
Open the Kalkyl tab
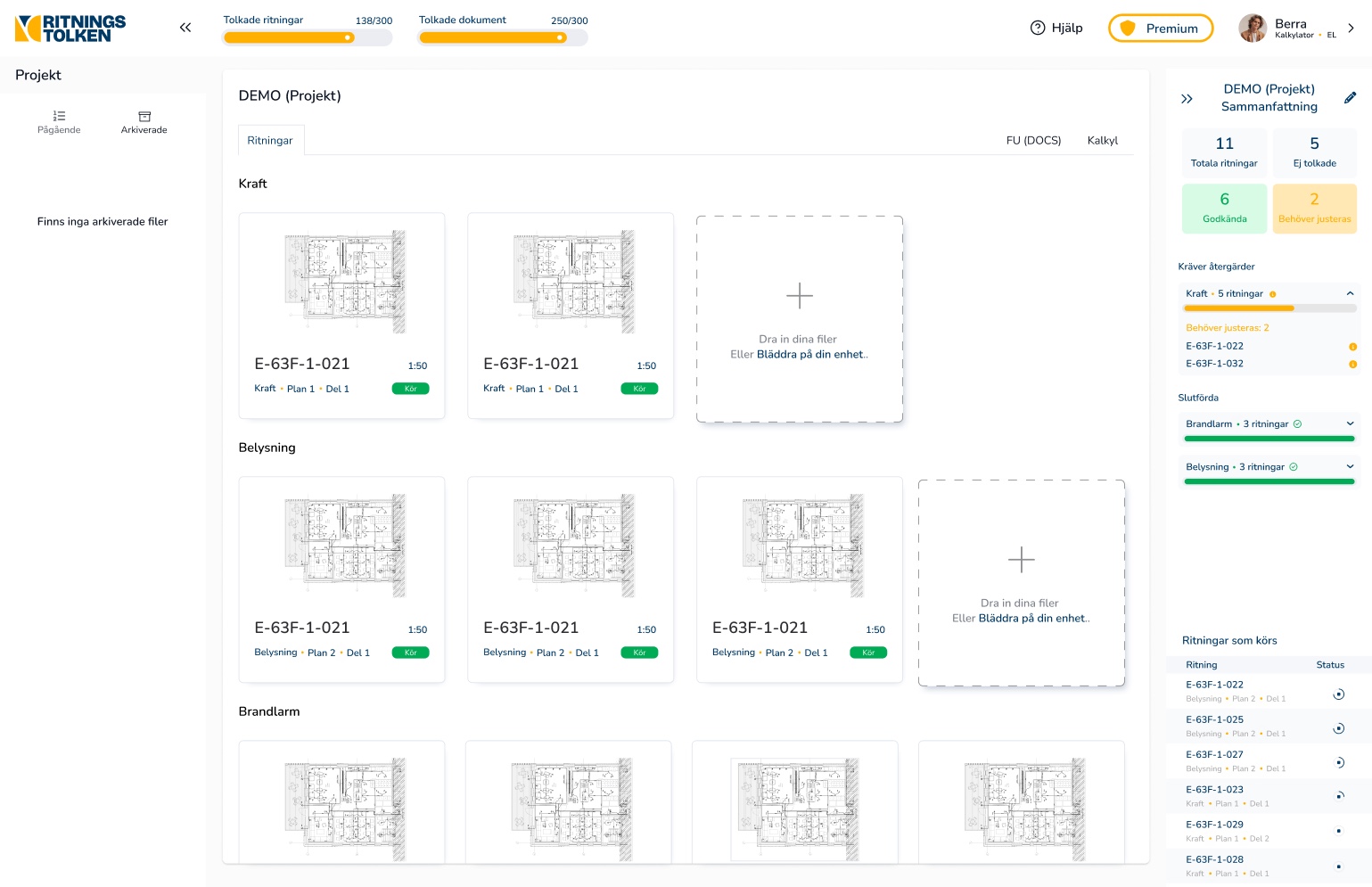(x=1103, y=140)
